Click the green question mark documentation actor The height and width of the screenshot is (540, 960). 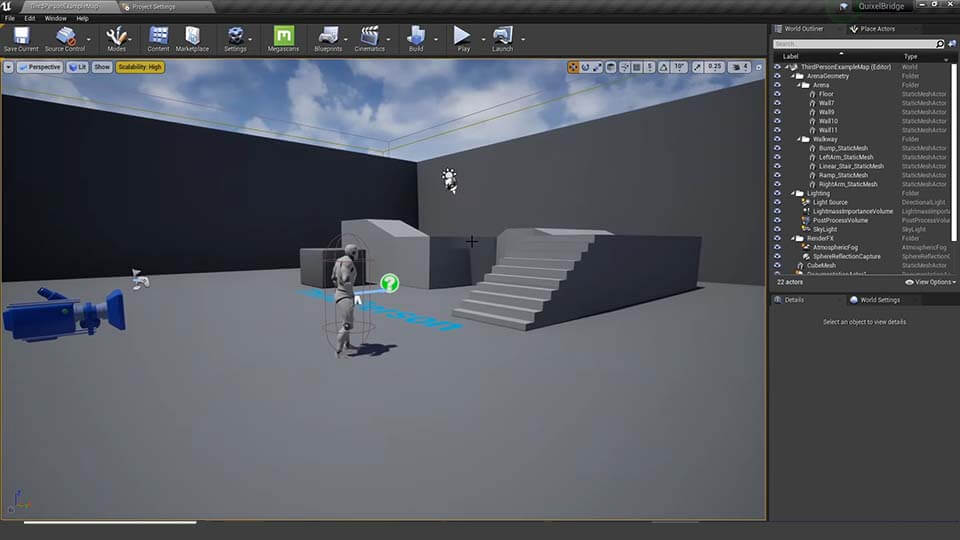[389, 283]
